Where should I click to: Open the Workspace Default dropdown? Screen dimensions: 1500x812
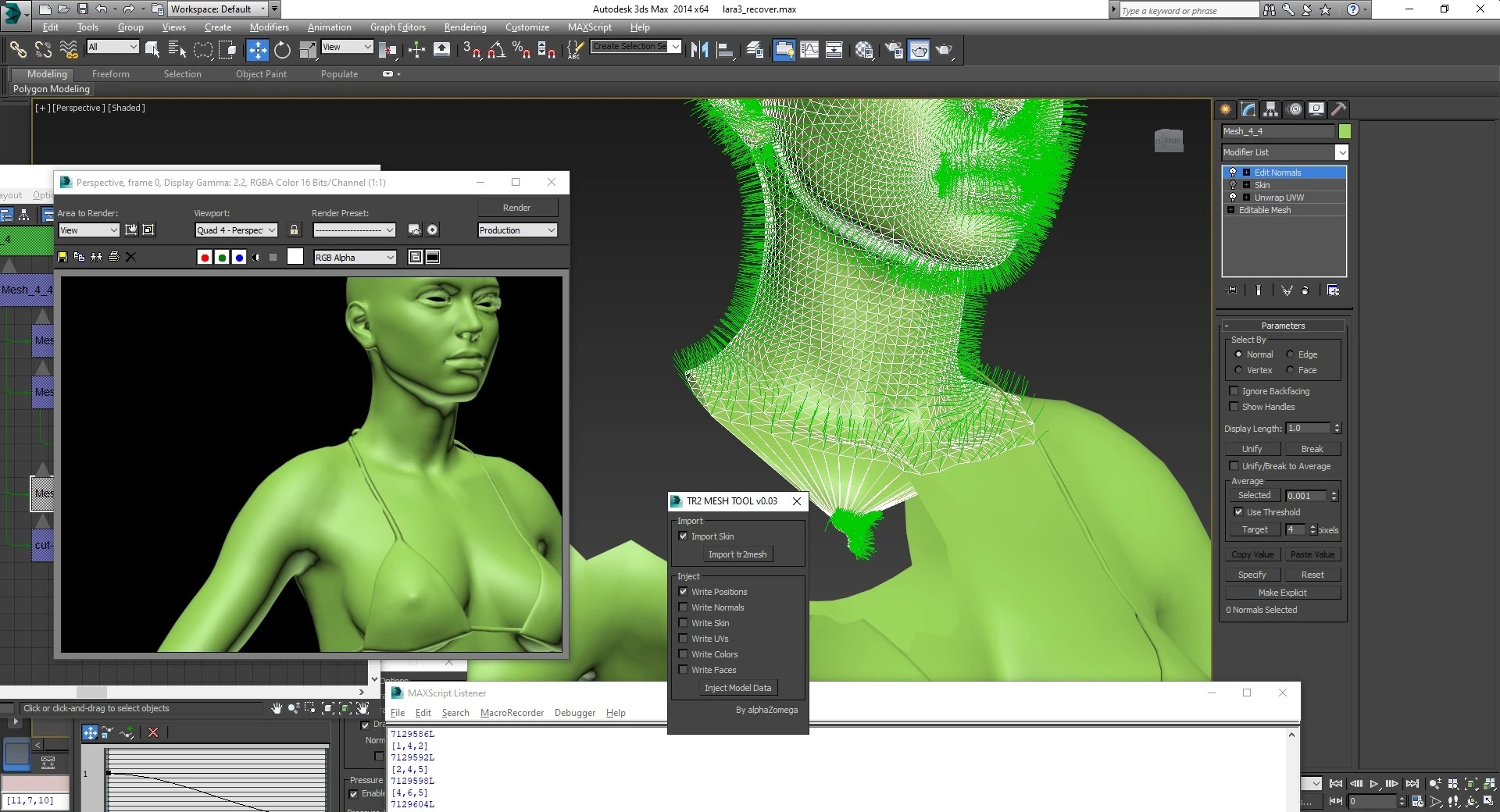tap(218, 9)
